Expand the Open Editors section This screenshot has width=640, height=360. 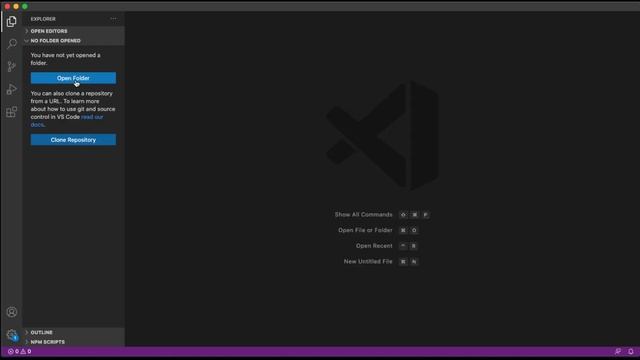point(73,31)
